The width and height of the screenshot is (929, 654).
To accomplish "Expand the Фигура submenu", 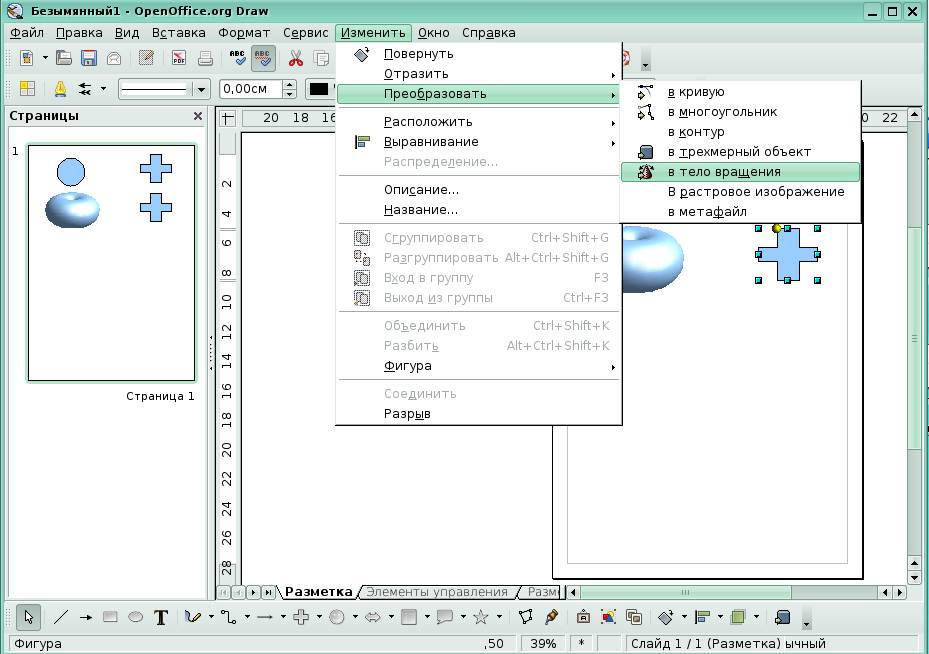I will (x=498, y=366).
